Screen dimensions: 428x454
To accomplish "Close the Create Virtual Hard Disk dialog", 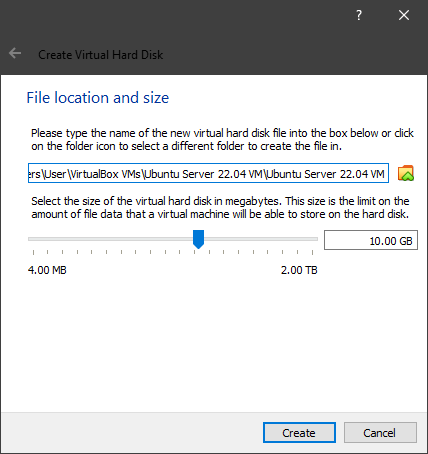I will click(404, 15).
